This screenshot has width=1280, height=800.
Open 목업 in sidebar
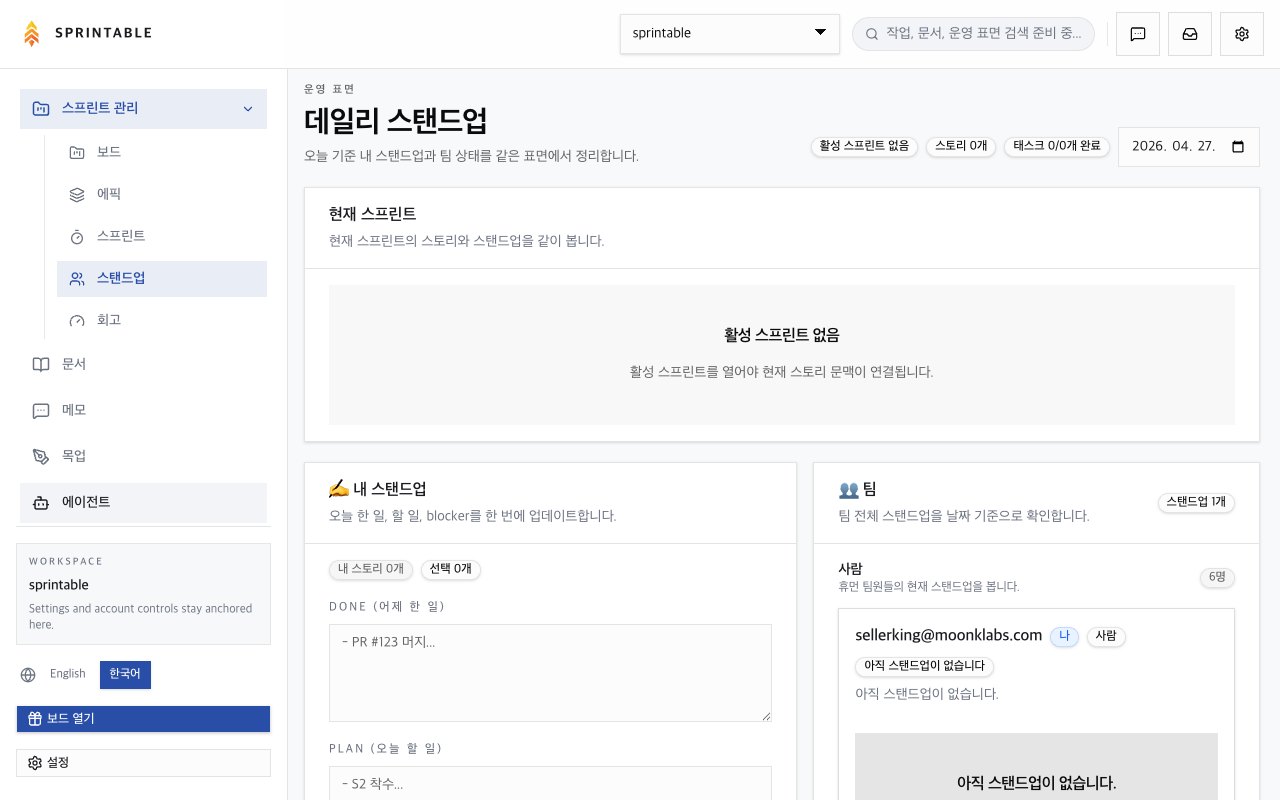click(x=143, y=456)
